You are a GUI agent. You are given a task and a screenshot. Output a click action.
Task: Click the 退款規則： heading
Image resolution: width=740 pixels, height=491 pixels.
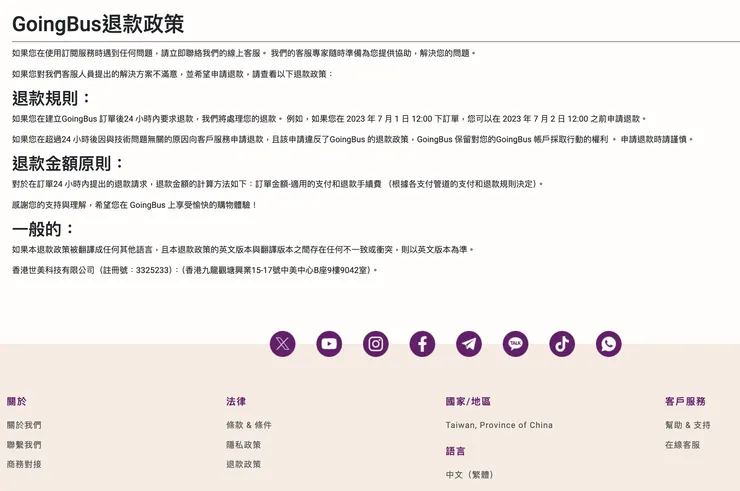pyautogui.click(x=52, y=98)
